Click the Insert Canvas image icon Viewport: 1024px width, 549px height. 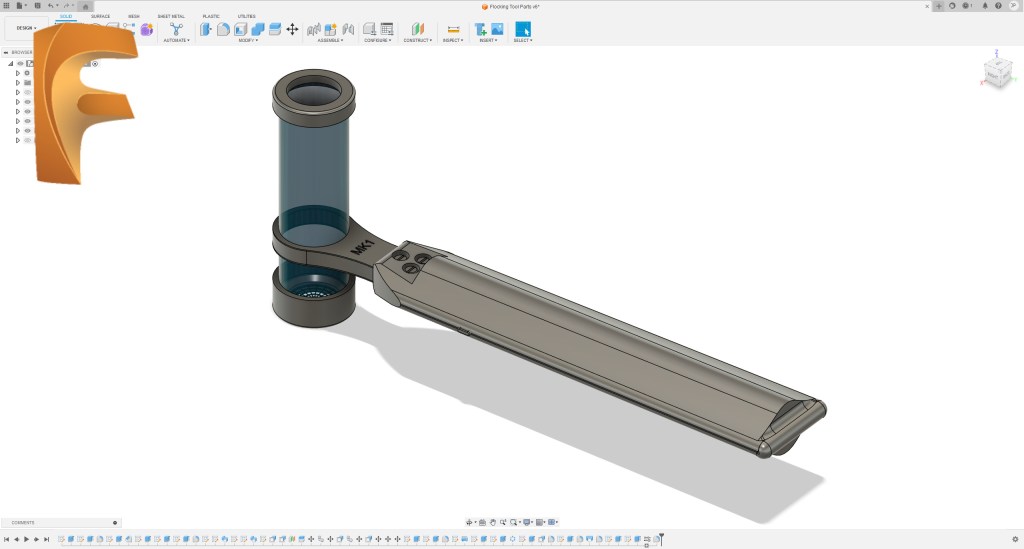[x=497, y=29]
